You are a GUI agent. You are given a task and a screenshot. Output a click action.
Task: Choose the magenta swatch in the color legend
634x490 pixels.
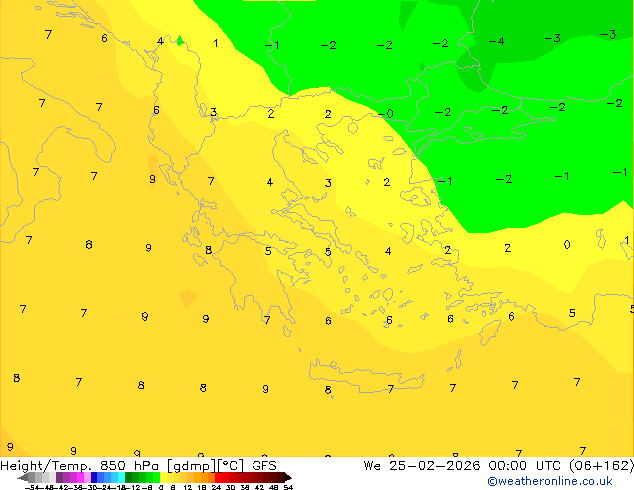point(80,477)
